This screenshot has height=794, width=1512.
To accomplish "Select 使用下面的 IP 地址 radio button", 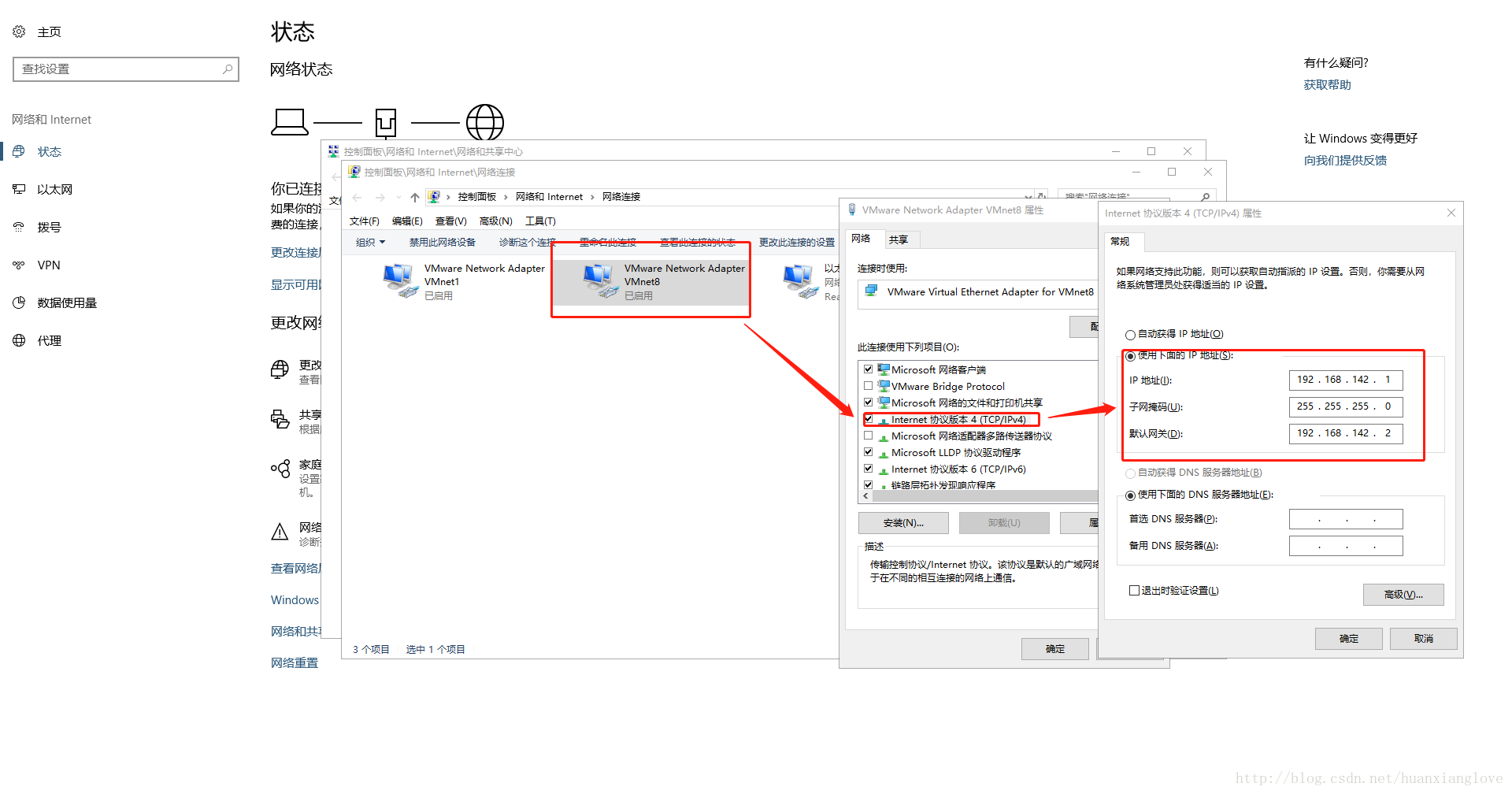I will click(1130, 356).
